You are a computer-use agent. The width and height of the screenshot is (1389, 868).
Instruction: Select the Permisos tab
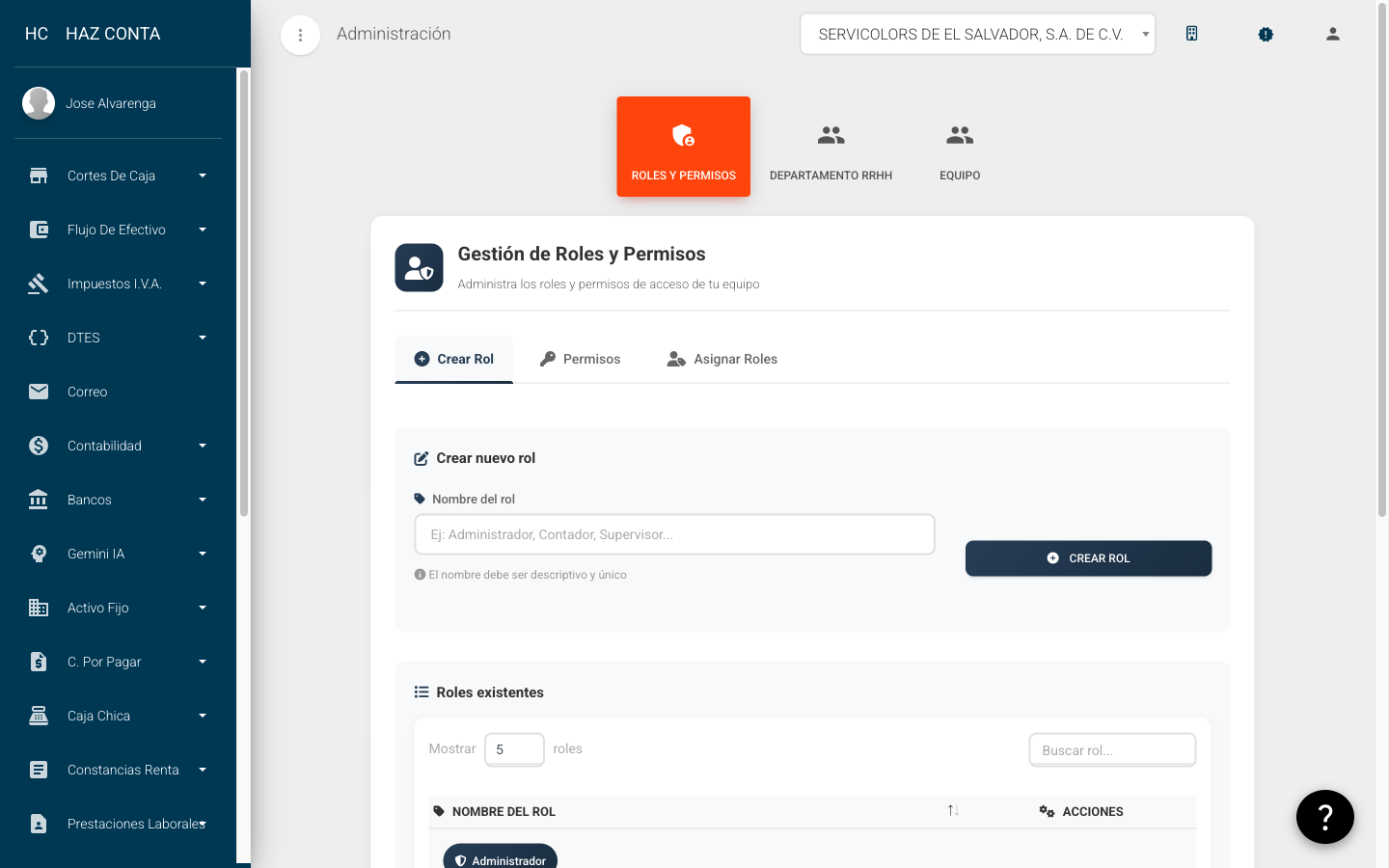click(x=580, y=359)
